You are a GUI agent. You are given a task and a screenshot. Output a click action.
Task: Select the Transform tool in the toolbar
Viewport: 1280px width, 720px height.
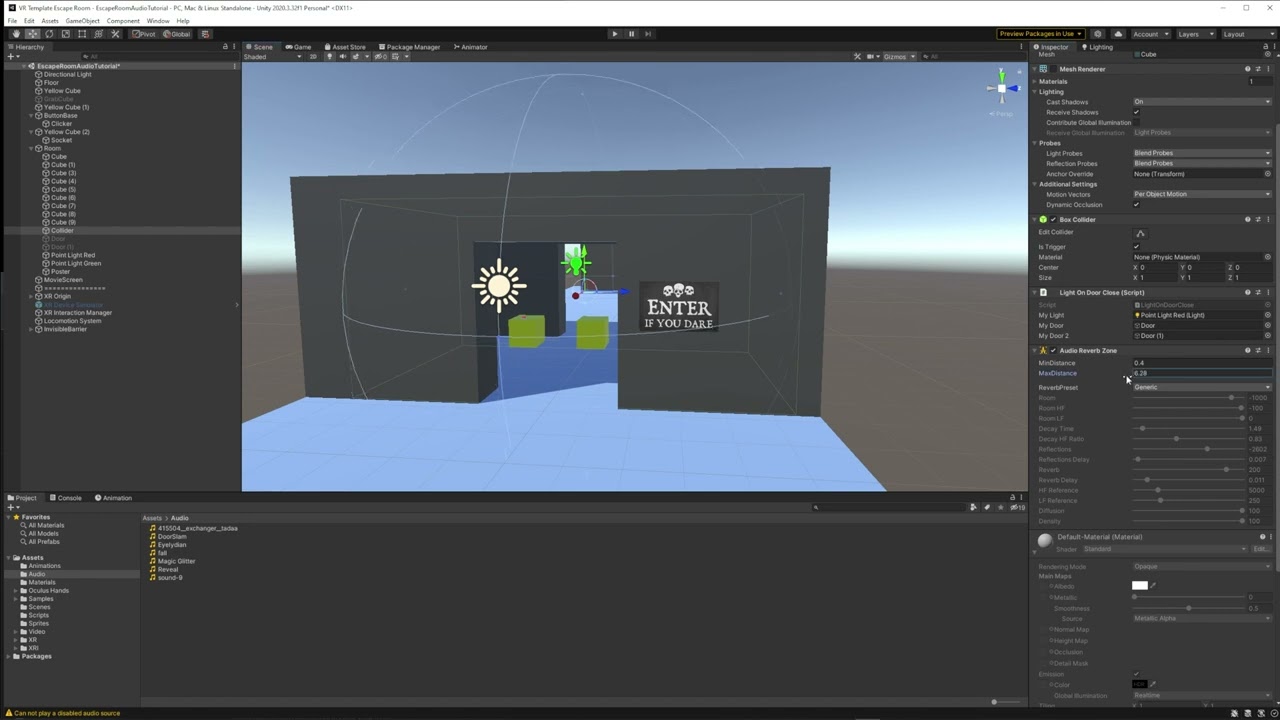[x=98, y=34]
